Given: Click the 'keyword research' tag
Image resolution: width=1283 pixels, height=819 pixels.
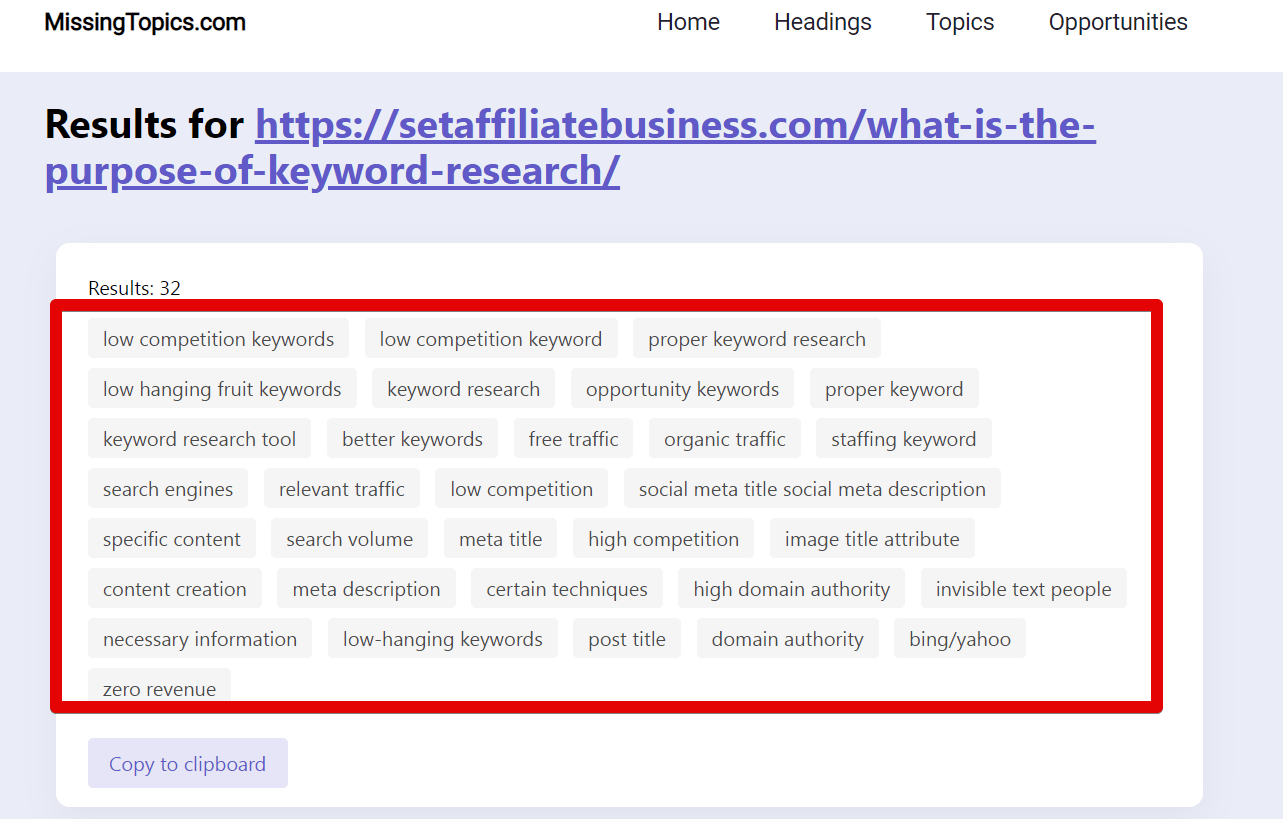Looking at the screenshot, I should [464, 389].
